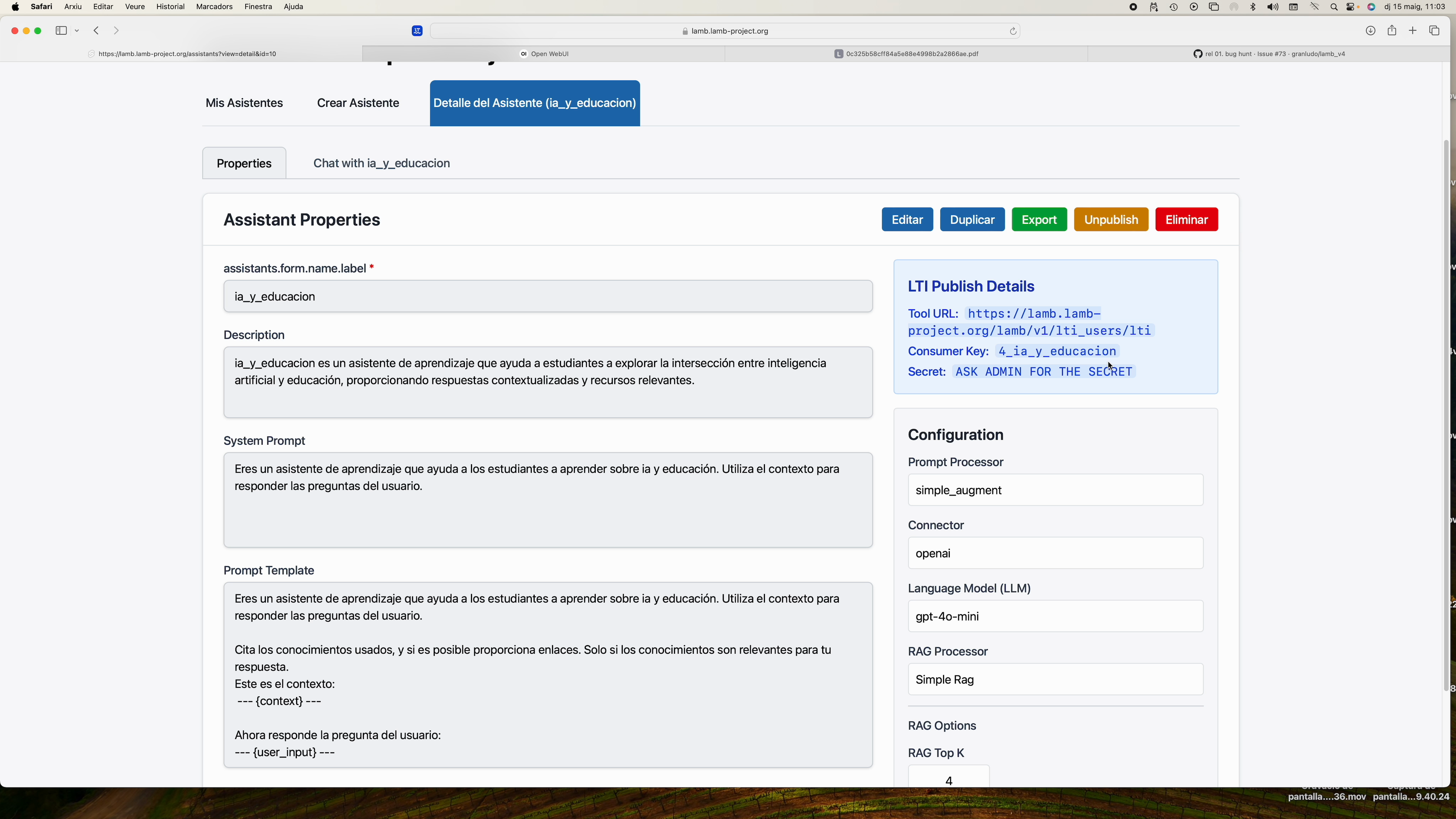This screenshot has height=819, width=1456.
Task: Click the Editar button
Action: pos(906,219)
